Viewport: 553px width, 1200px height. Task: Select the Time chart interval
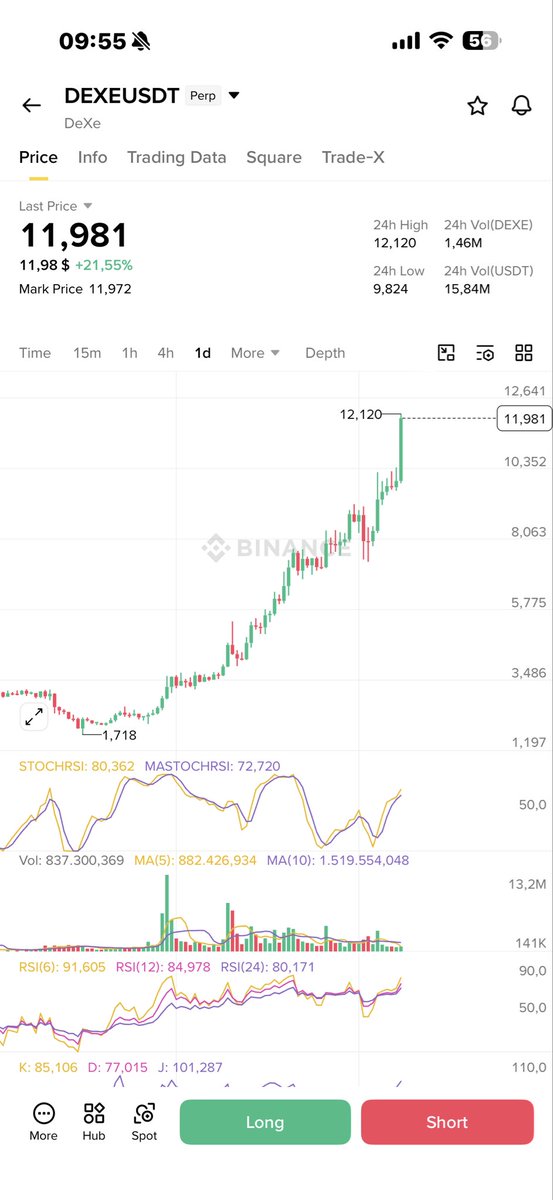[x=35, y=353]
